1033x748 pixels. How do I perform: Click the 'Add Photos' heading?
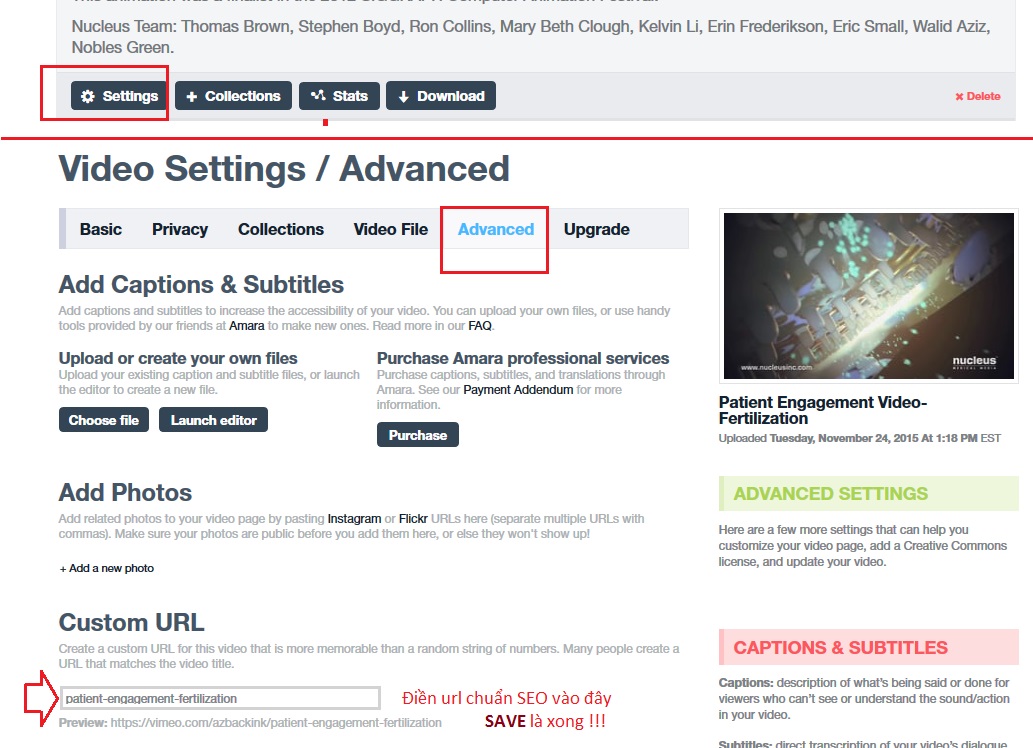point(125,493)
